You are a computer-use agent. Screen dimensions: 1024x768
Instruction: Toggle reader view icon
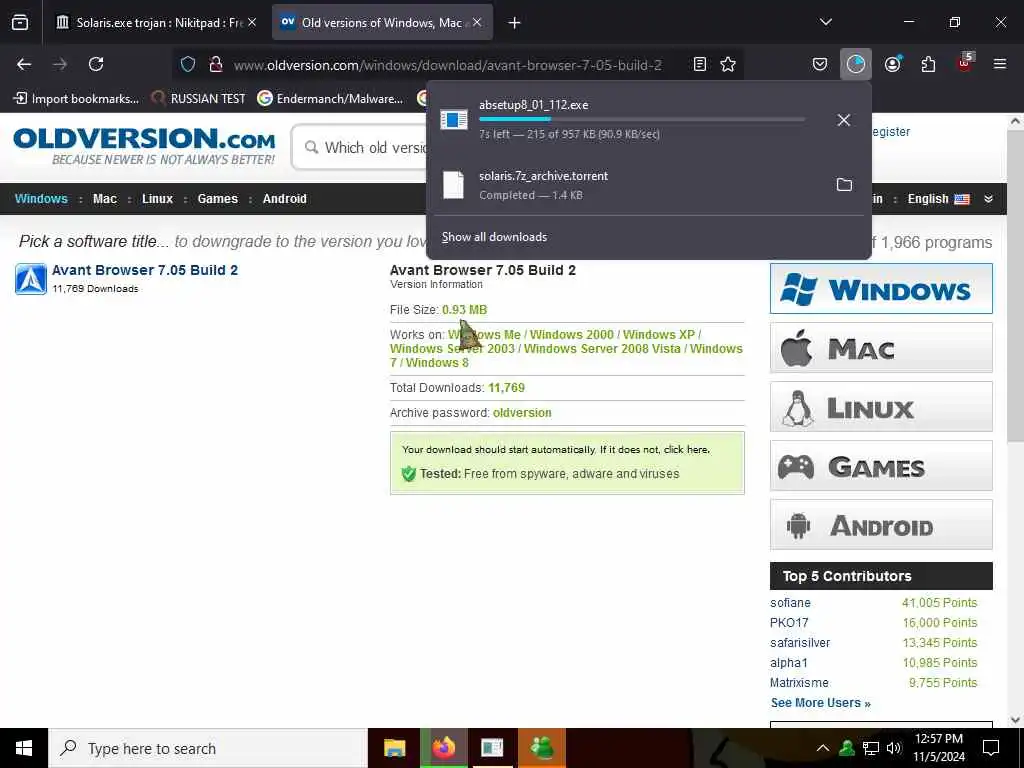699,64
